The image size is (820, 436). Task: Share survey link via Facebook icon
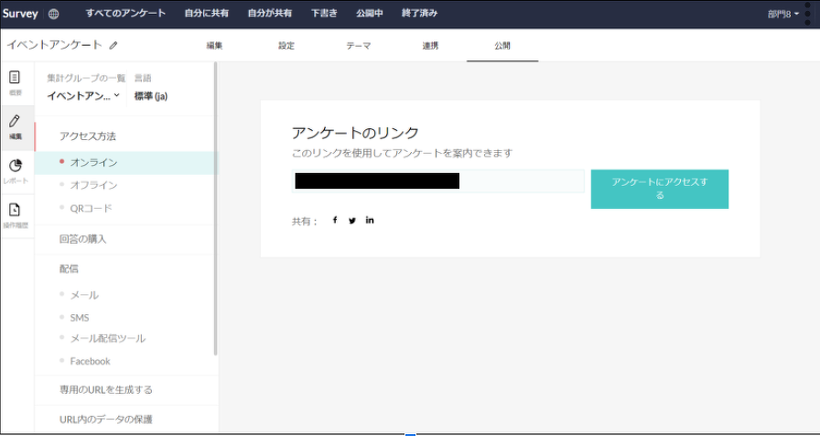pyautogui.click(x=335, y=220)
